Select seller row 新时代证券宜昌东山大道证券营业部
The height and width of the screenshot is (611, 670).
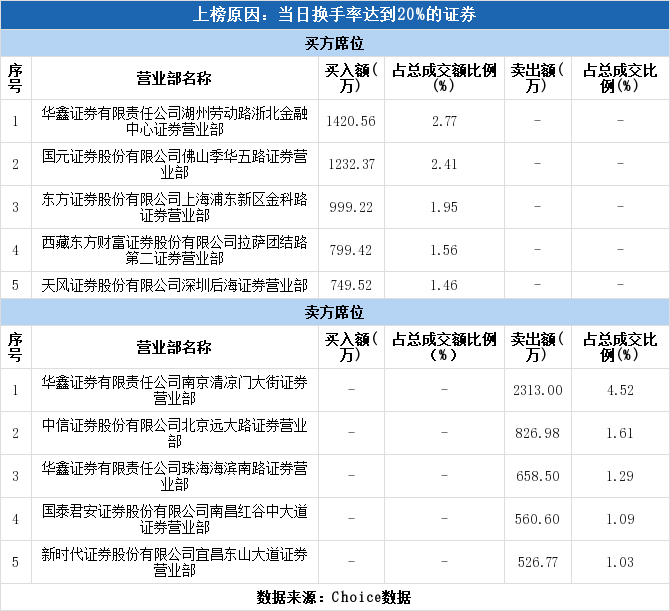click(335, 562)
